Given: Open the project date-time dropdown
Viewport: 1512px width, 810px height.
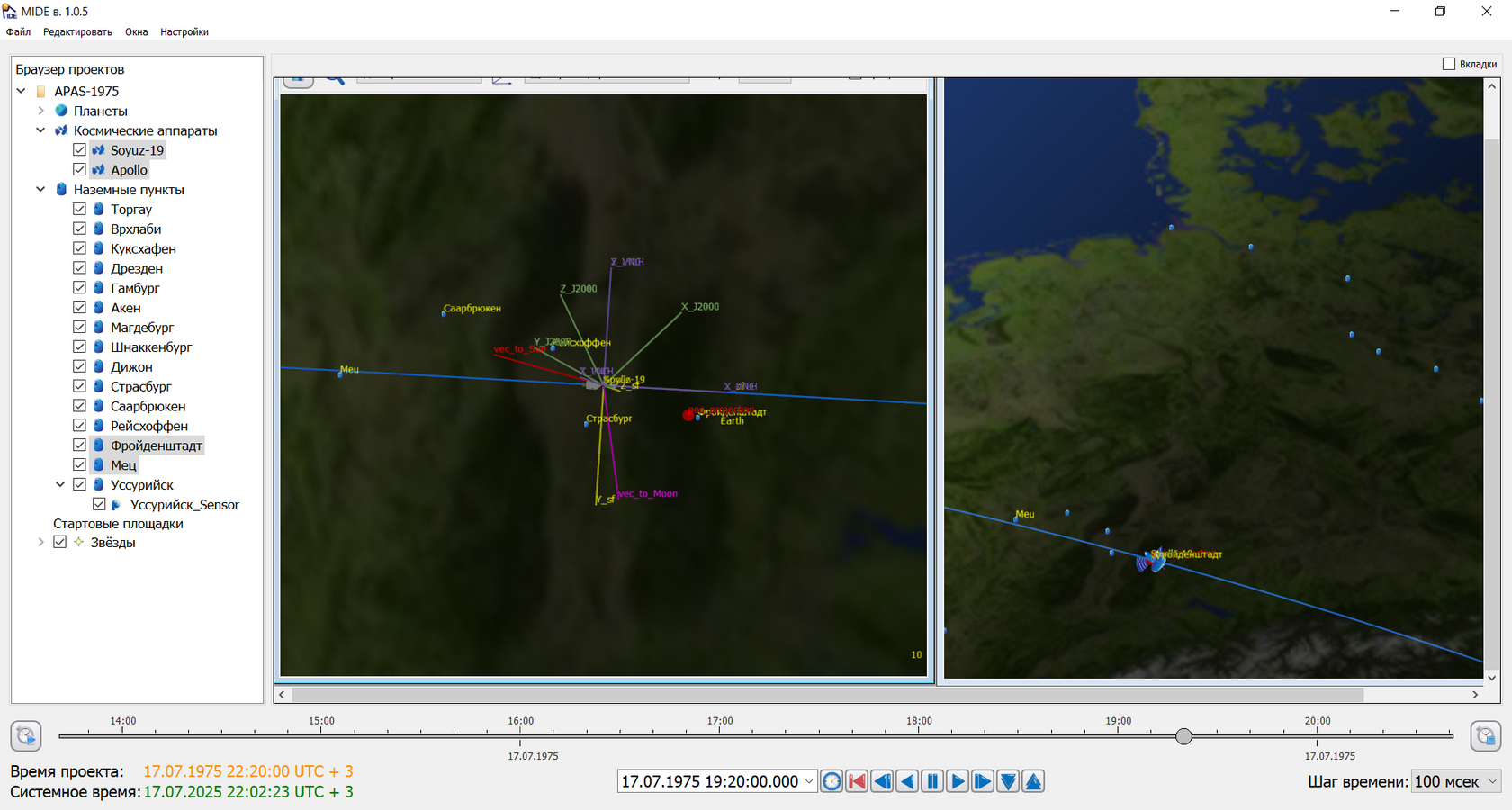Looking at the screenshot, I should tap(808, 781).
